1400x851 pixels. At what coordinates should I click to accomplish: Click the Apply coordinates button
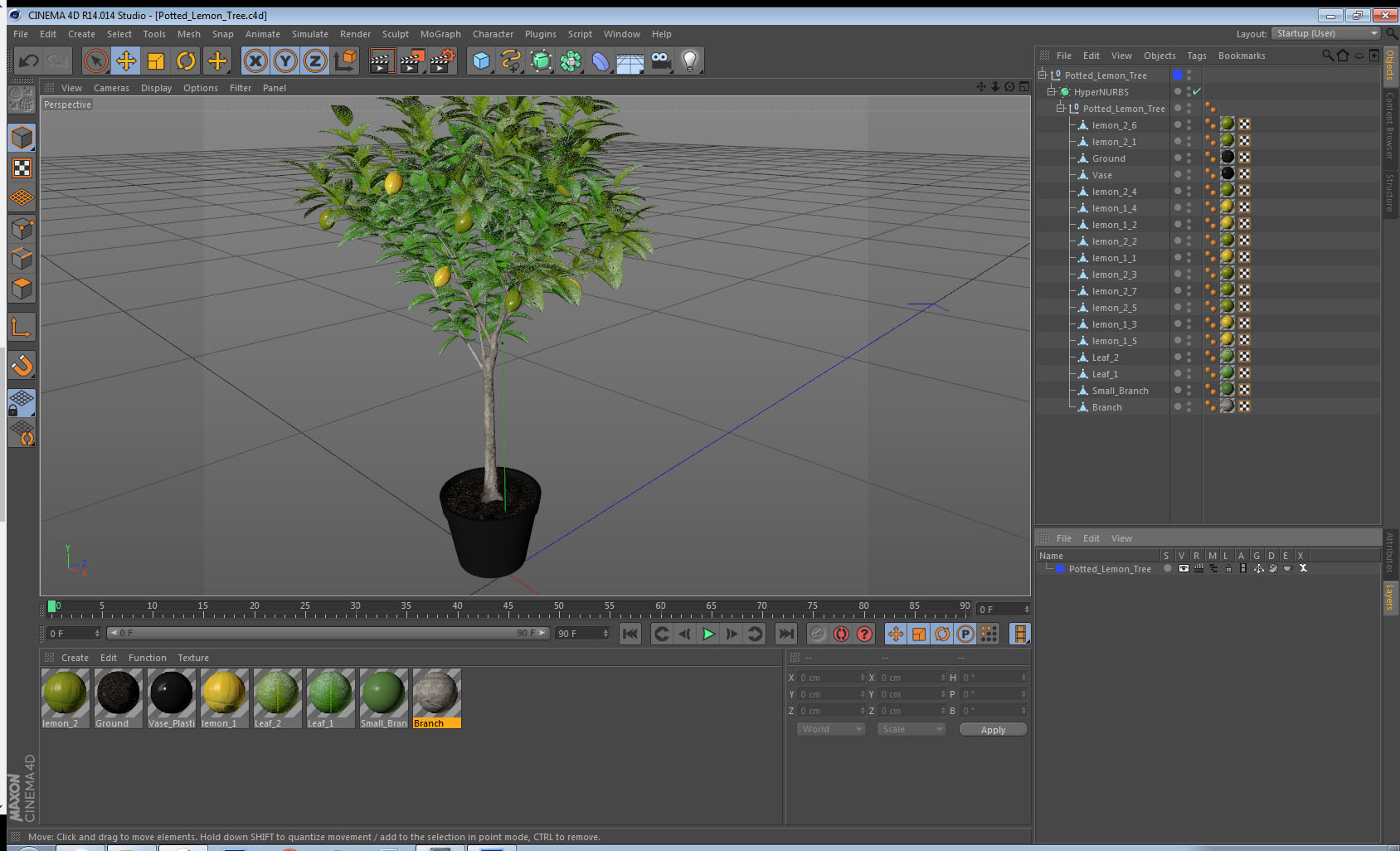tap(993, 730)
